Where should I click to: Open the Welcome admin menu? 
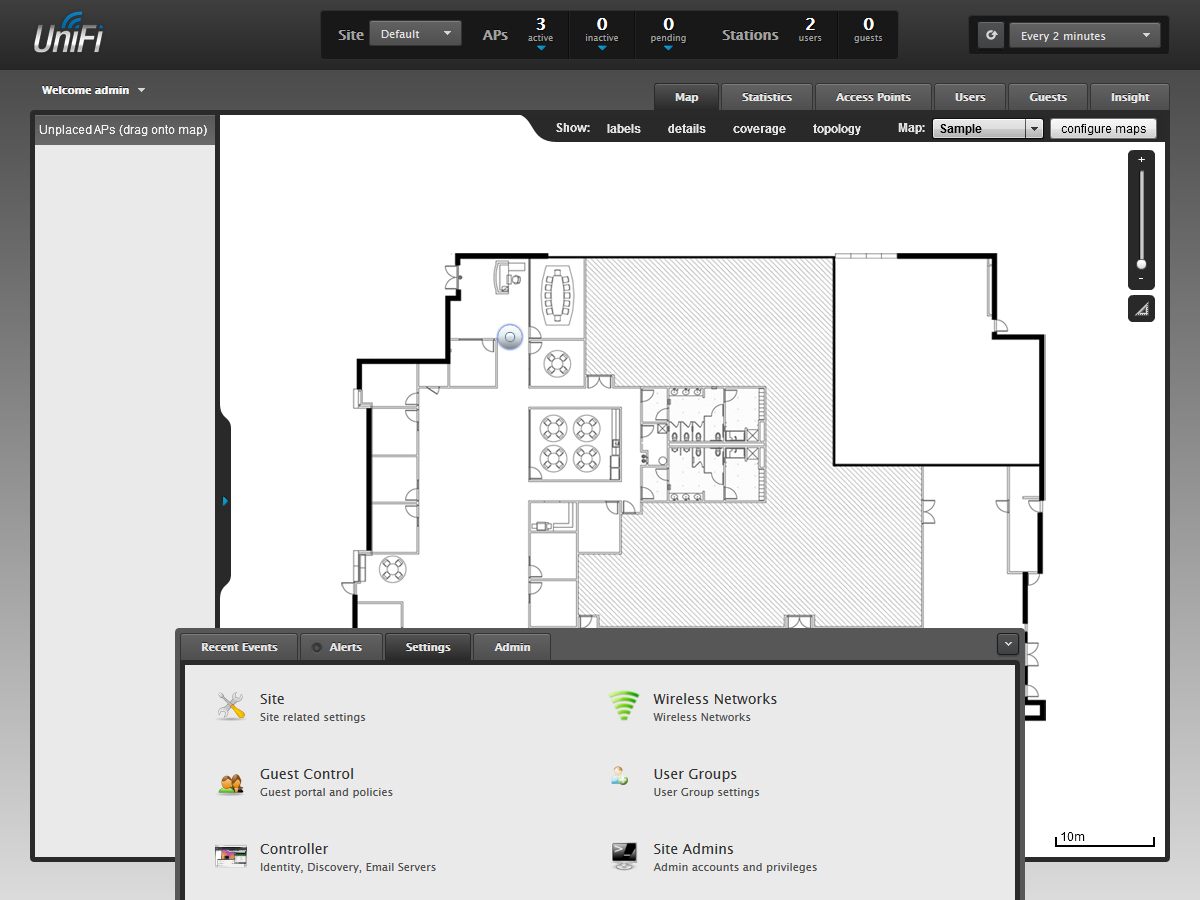(x=93, y=90)
